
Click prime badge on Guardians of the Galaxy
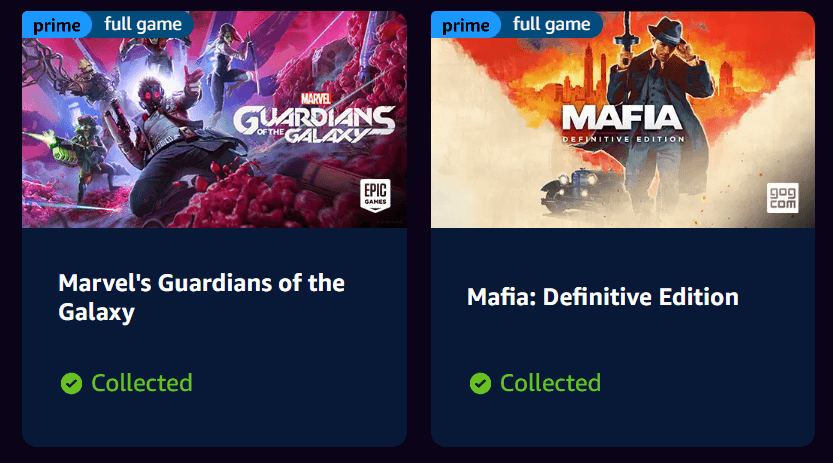(x=56, y=24)
